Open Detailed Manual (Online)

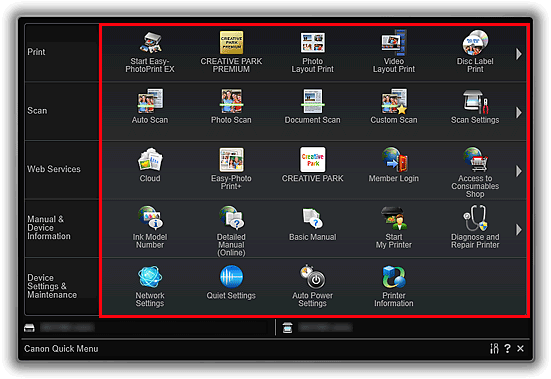click(231, 231)
